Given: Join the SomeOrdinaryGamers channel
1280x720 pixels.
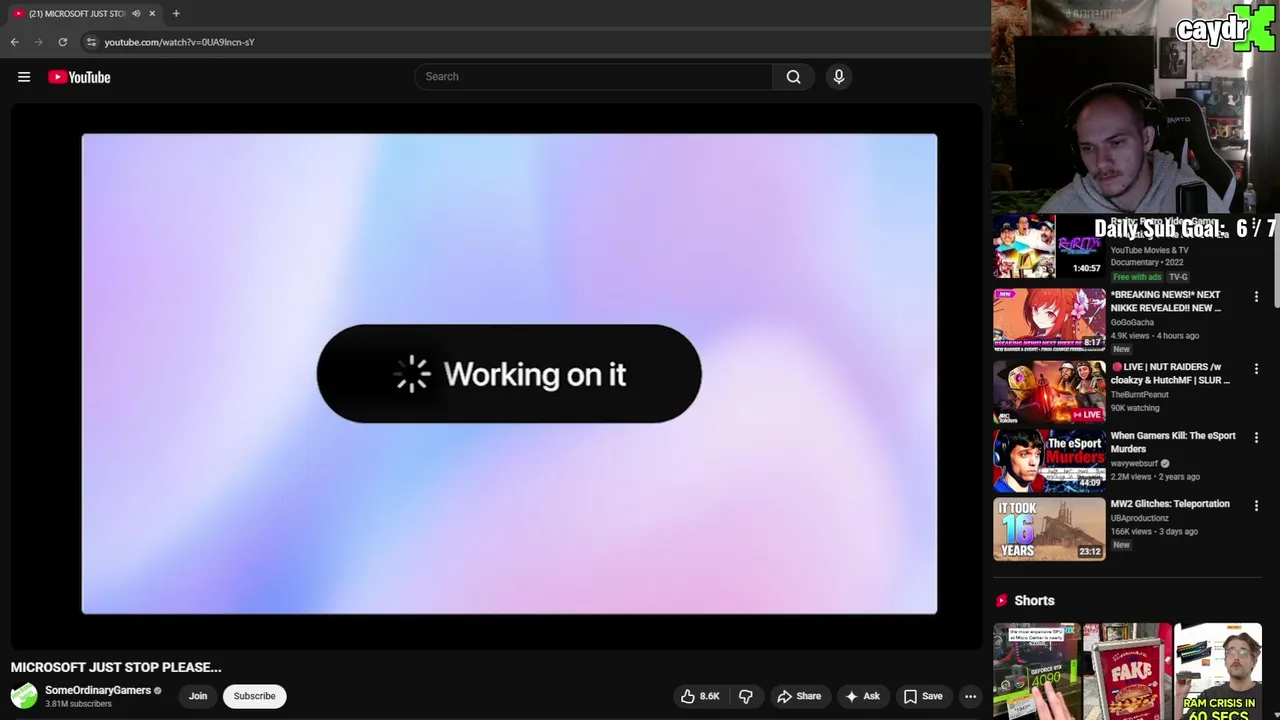Looking at the screenshot, I should 198,696.
